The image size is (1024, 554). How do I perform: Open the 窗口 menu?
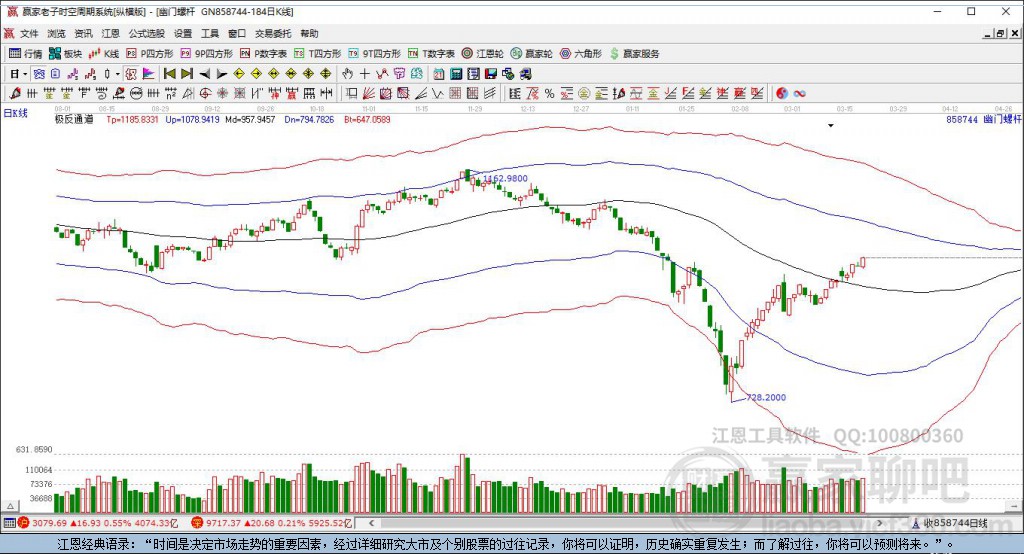tap(237, 33)
